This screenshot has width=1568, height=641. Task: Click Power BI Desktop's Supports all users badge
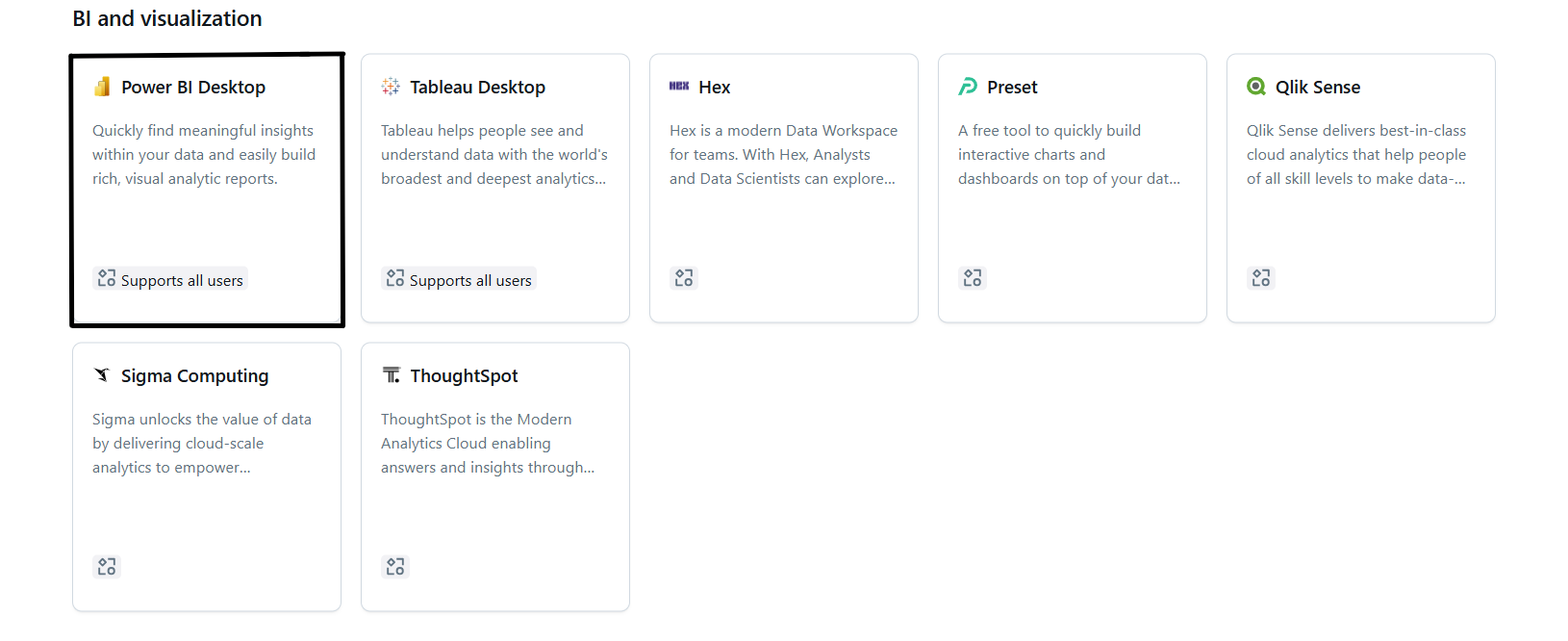(170, 279)
